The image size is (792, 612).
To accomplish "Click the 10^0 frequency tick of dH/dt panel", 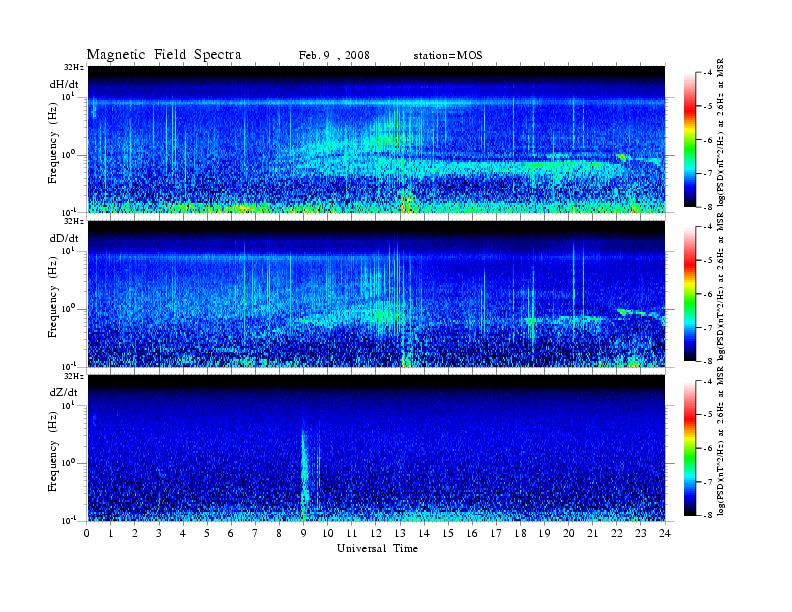I will (x=68, y=154).
